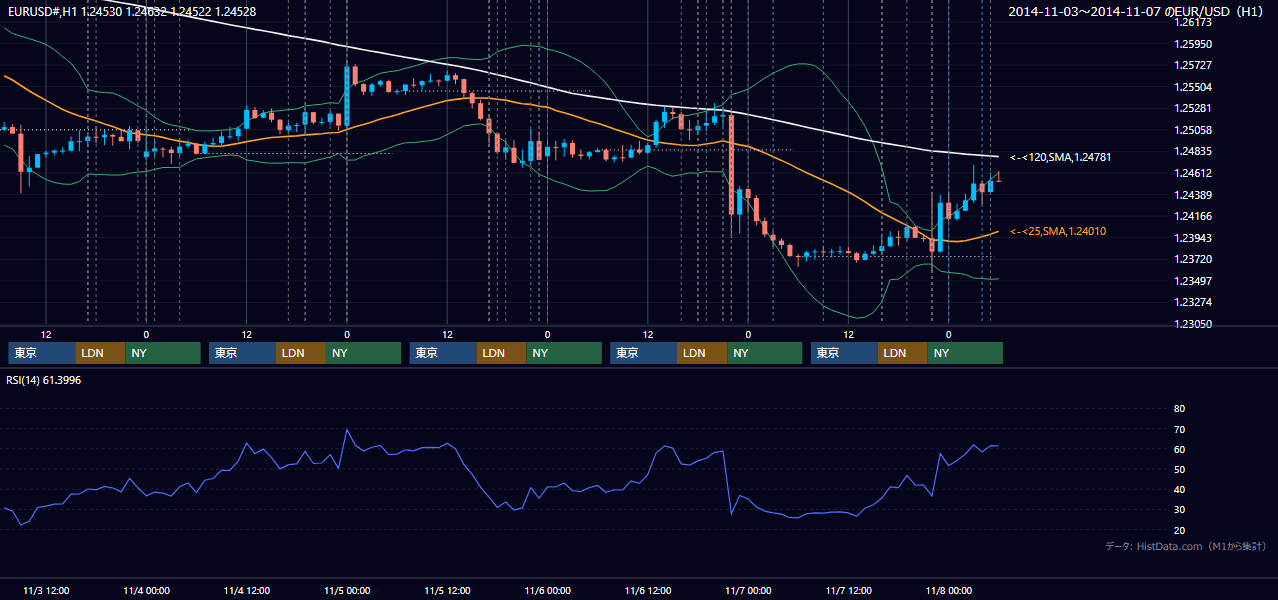Click the leftmost 東京 session block
This screenshot has height=600, width=1278.
pyautogui.click(x=42, y=353)
